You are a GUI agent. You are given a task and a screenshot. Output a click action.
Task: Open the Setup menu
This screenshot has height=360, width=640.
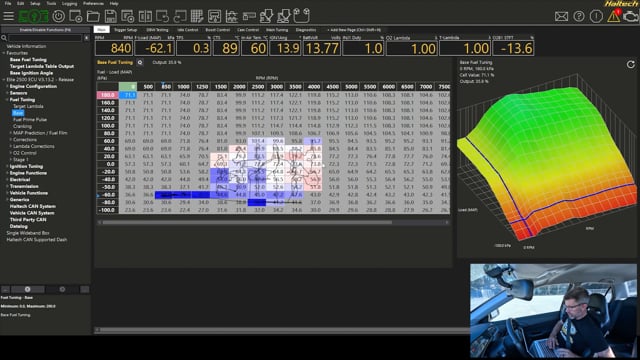(x=35, y=3)
